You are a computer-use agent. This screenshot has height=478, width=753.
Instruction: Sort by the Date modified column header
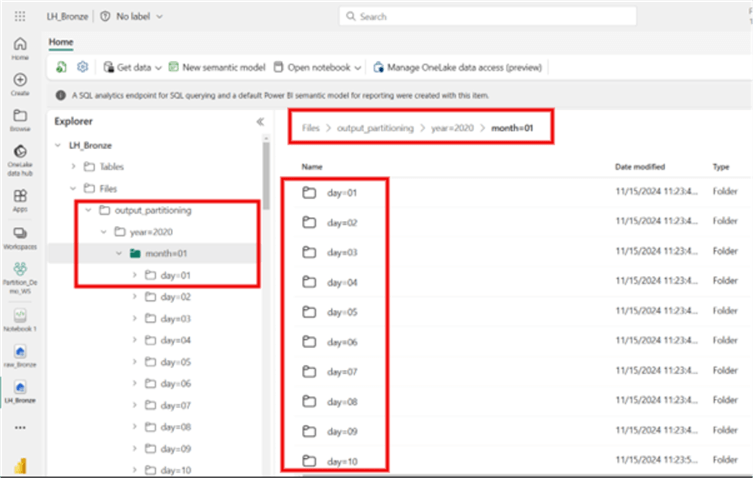click(640, 167)
